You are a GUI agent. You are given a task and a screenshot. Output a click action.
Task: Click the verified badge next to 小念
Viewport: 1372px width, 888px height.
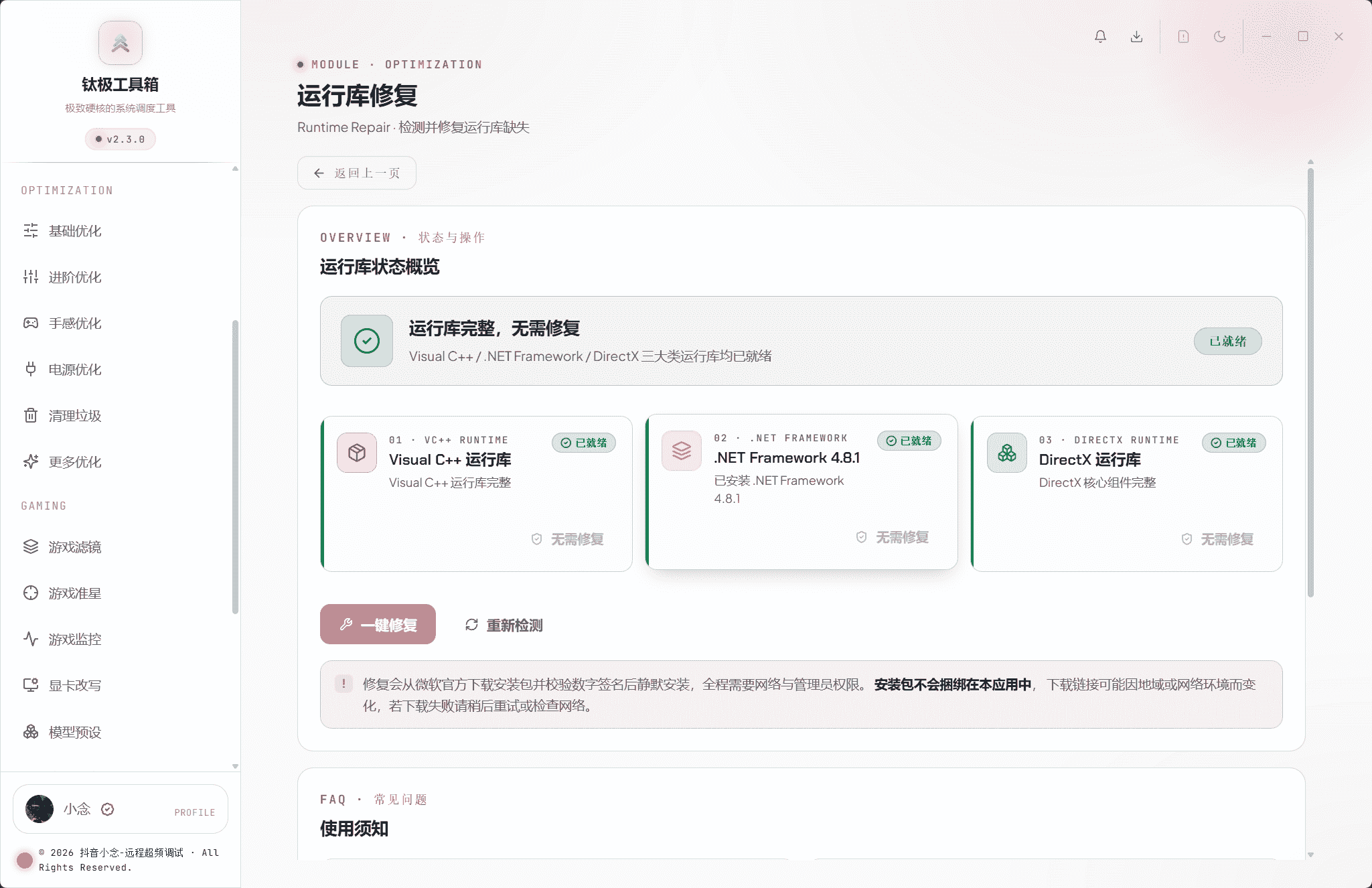point(107,809)
